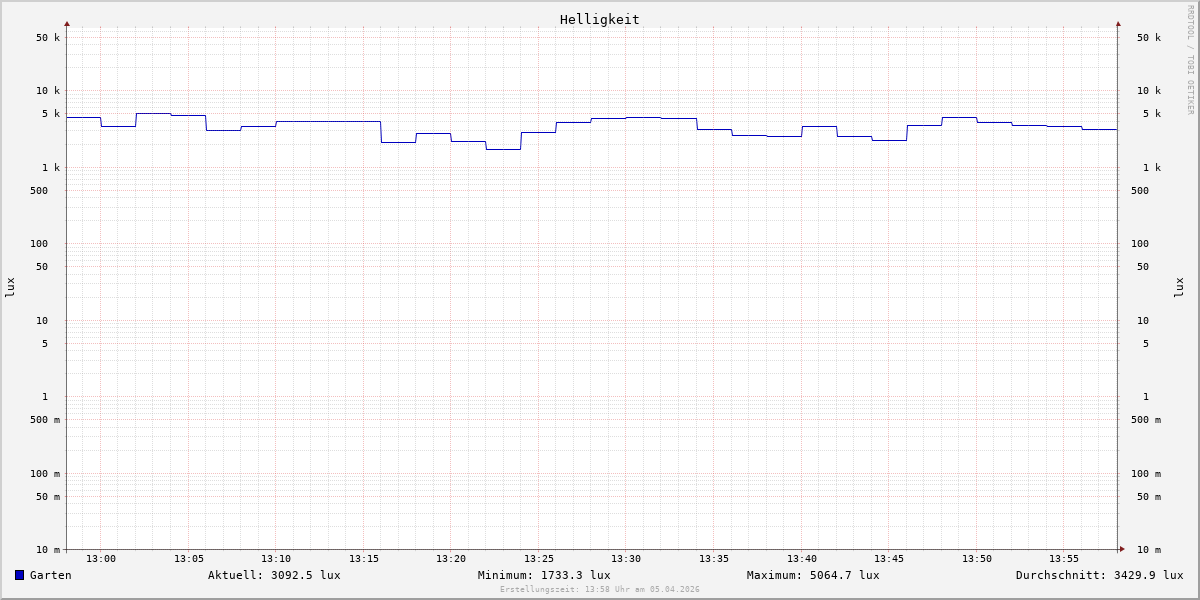Click the right axis 100 m label
Screen dimensions: 1200x600
pos(1146,473)
